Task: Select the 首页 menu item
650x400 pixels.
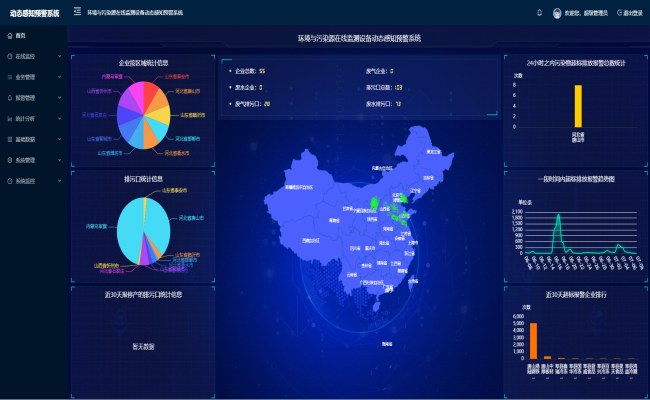Action: [x=21, y=35]
